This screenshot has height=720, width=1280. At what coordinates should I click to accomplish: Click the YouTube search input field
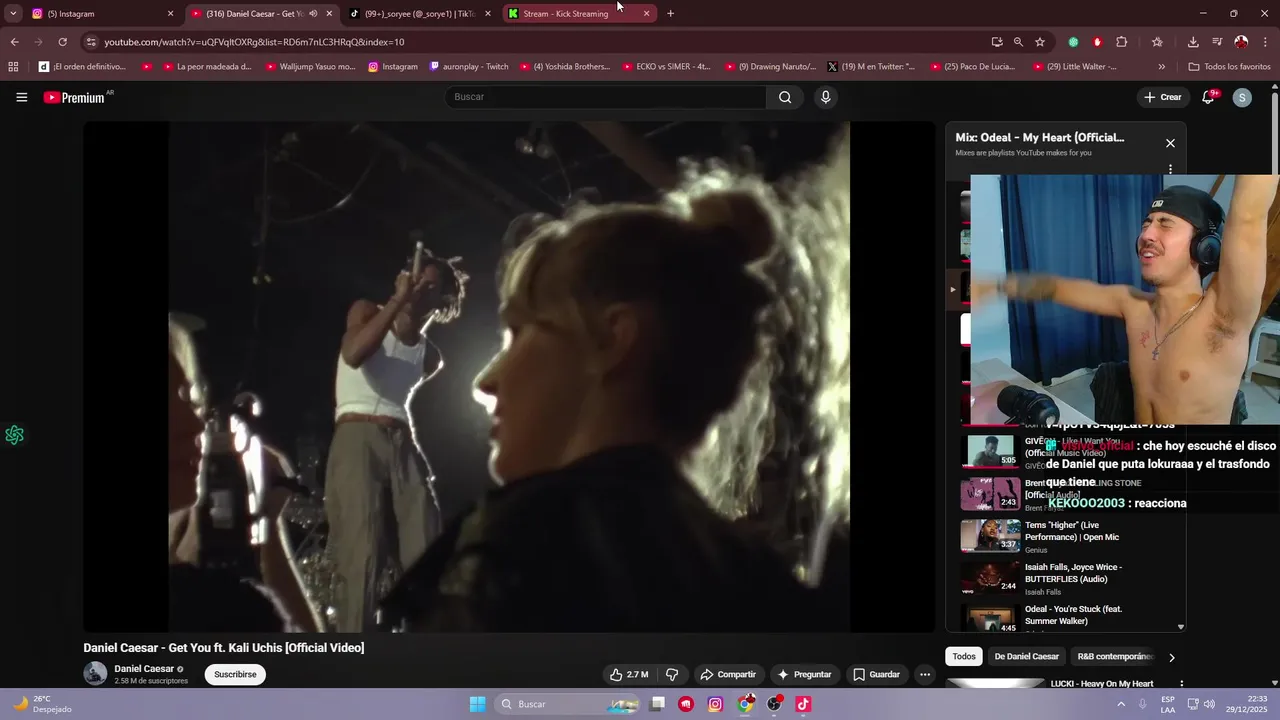click(x=606, y=97)
